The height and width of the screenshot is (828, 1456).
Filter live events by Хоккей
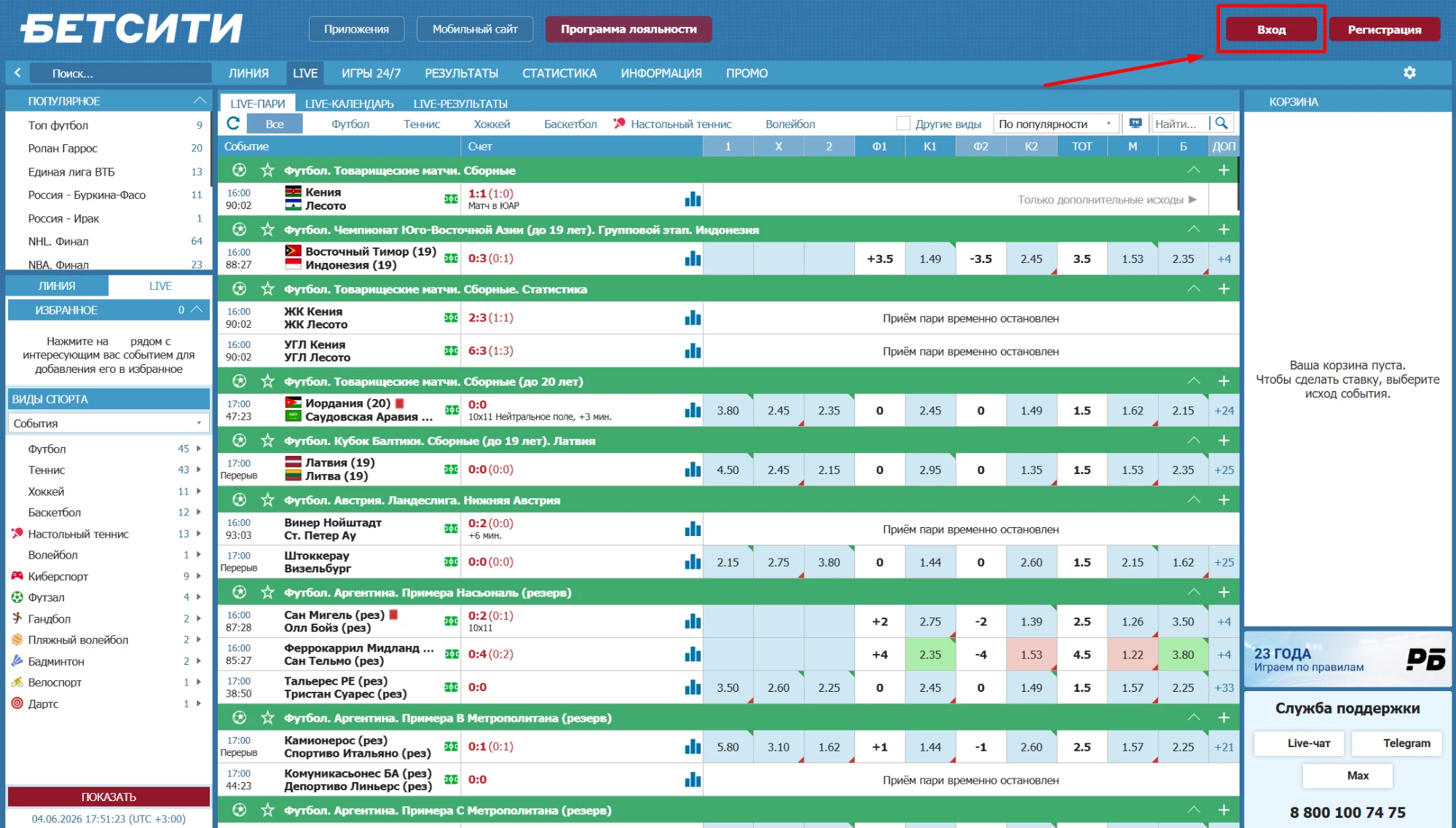[x=492, y=124]
